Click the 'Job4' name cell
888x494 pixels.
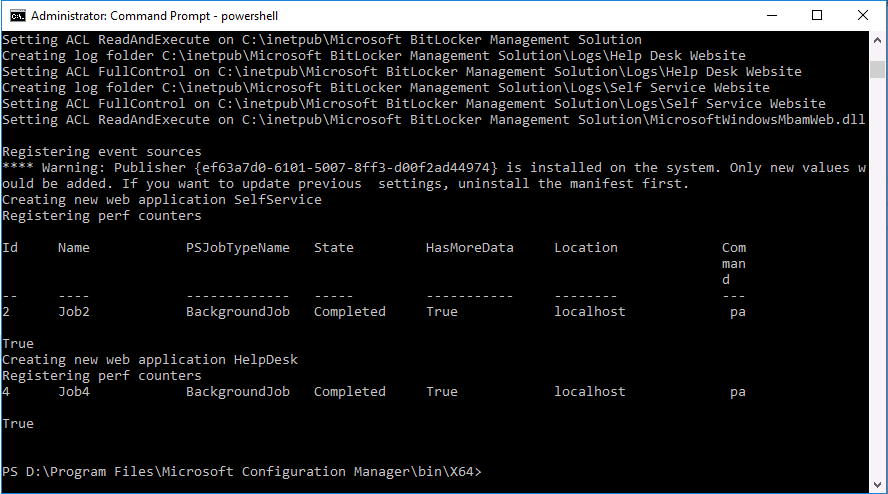click(x=74, y=391)
